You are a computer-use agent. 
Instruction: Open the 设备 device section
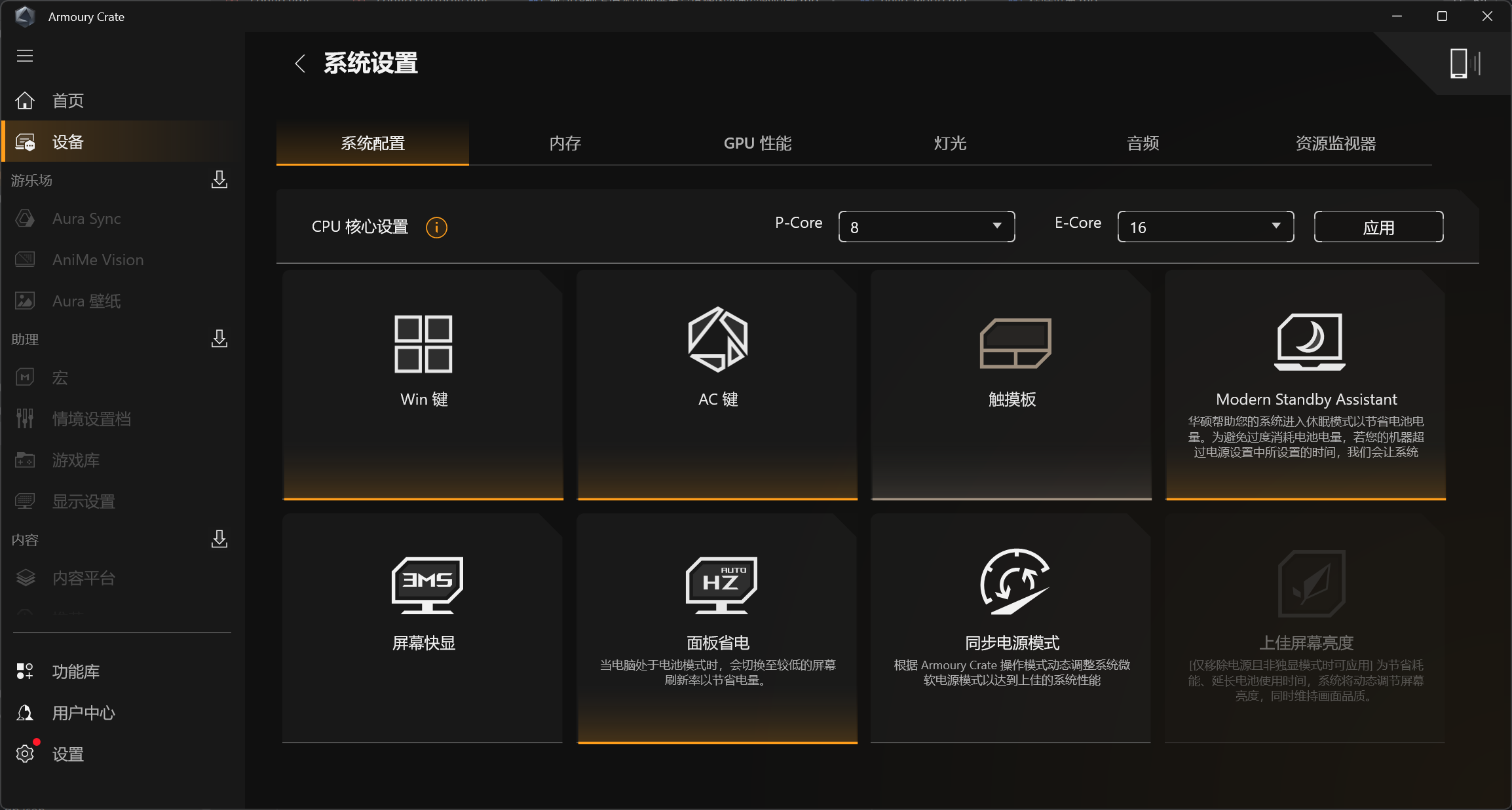tap(123, 142)
